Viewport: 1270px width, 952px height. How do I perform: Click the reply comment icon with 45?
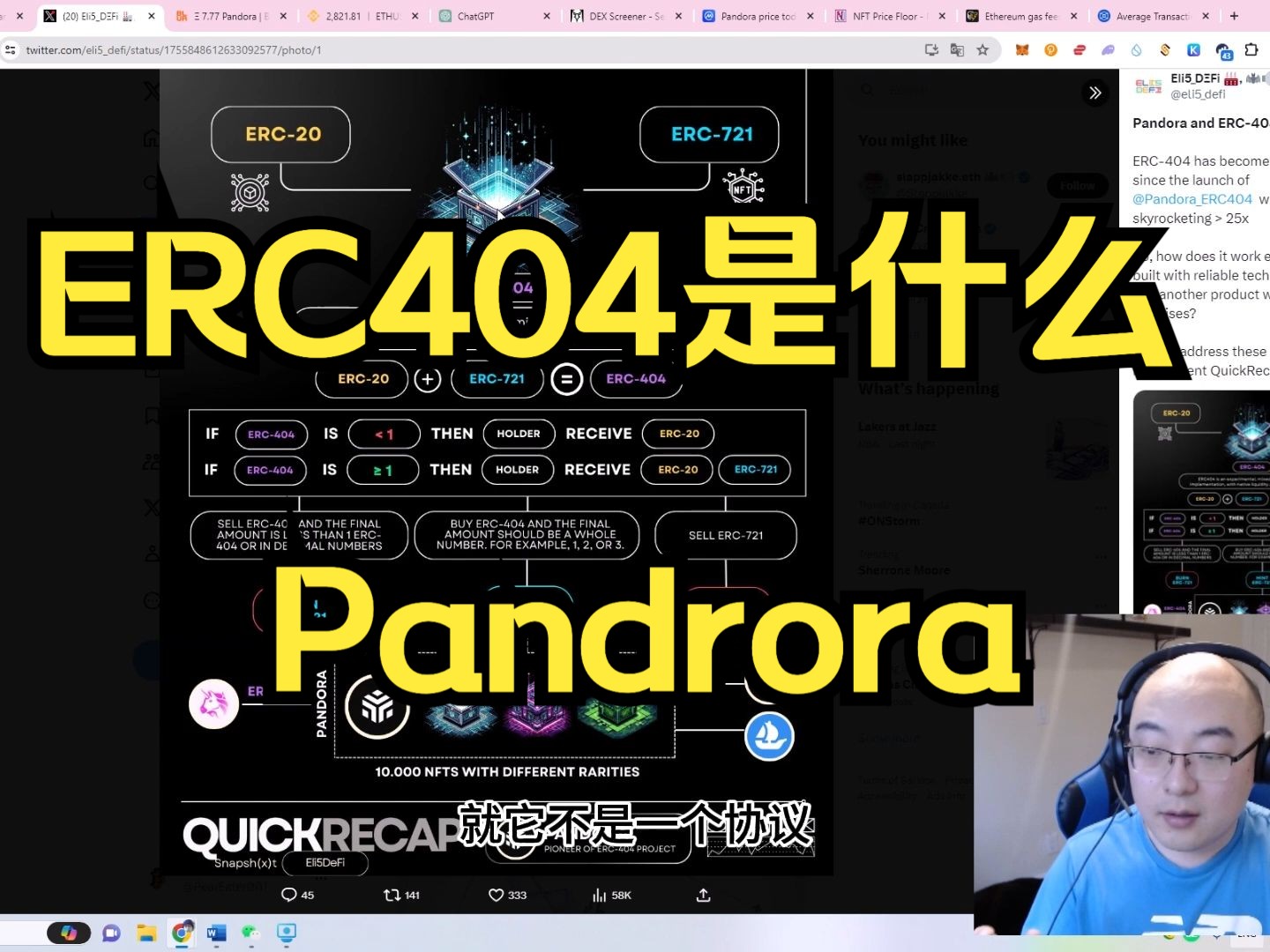288,895
